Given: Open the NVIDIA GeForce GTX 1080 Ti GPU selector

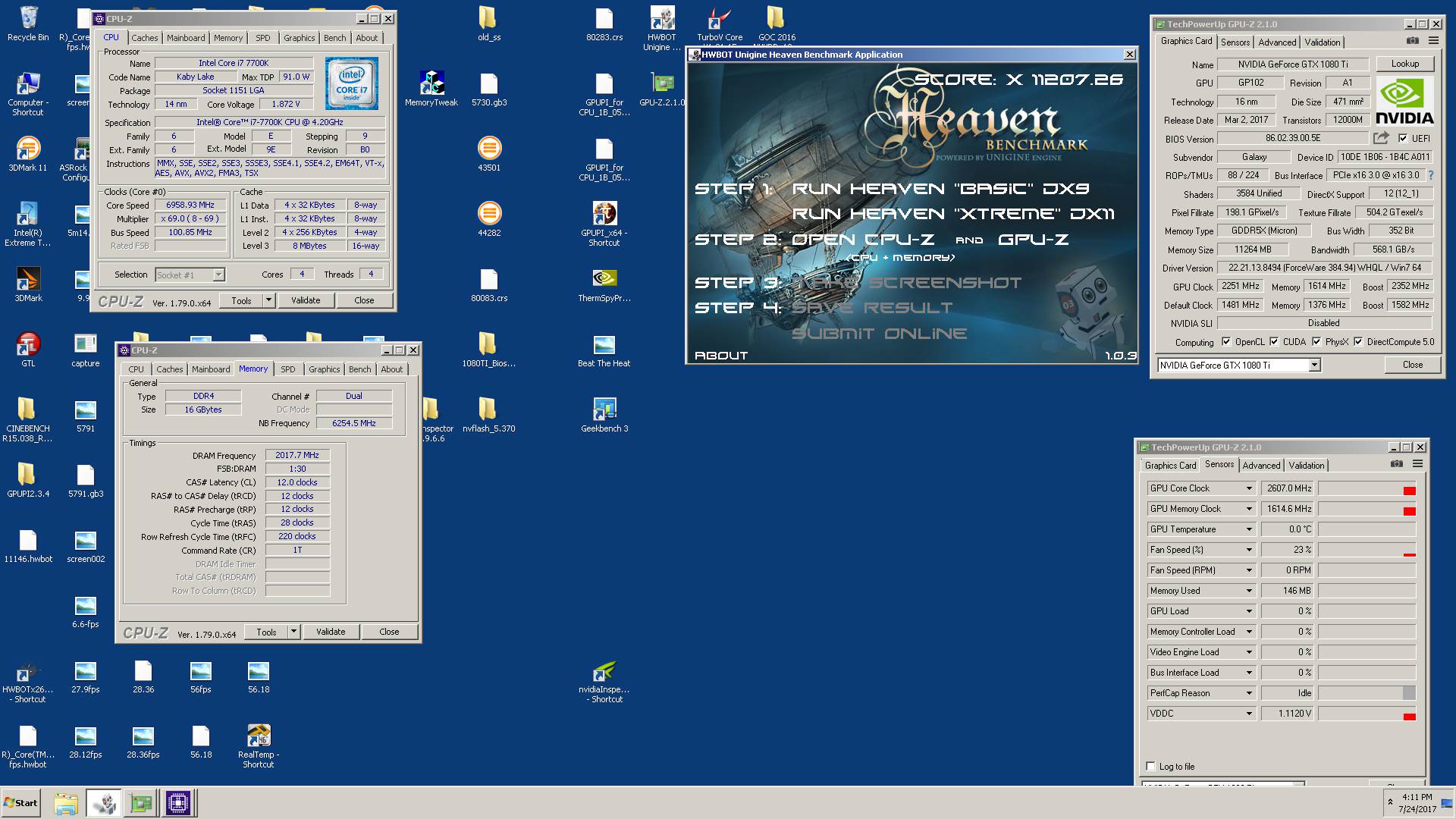Looking at the screenshot, I should (x=1239, y=365).
